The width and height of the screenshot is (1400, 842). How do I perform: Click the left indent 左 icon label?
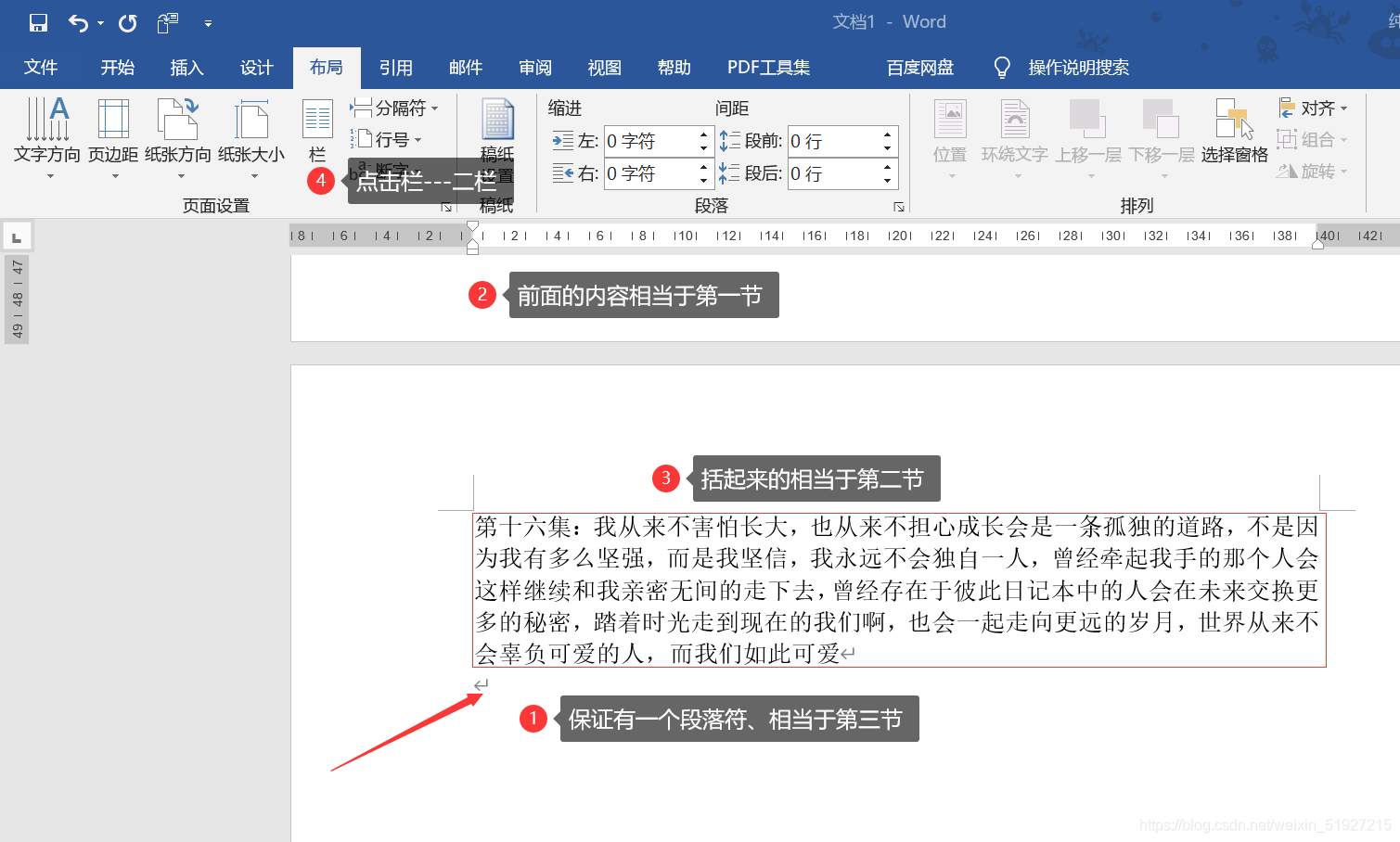[575, 141]
